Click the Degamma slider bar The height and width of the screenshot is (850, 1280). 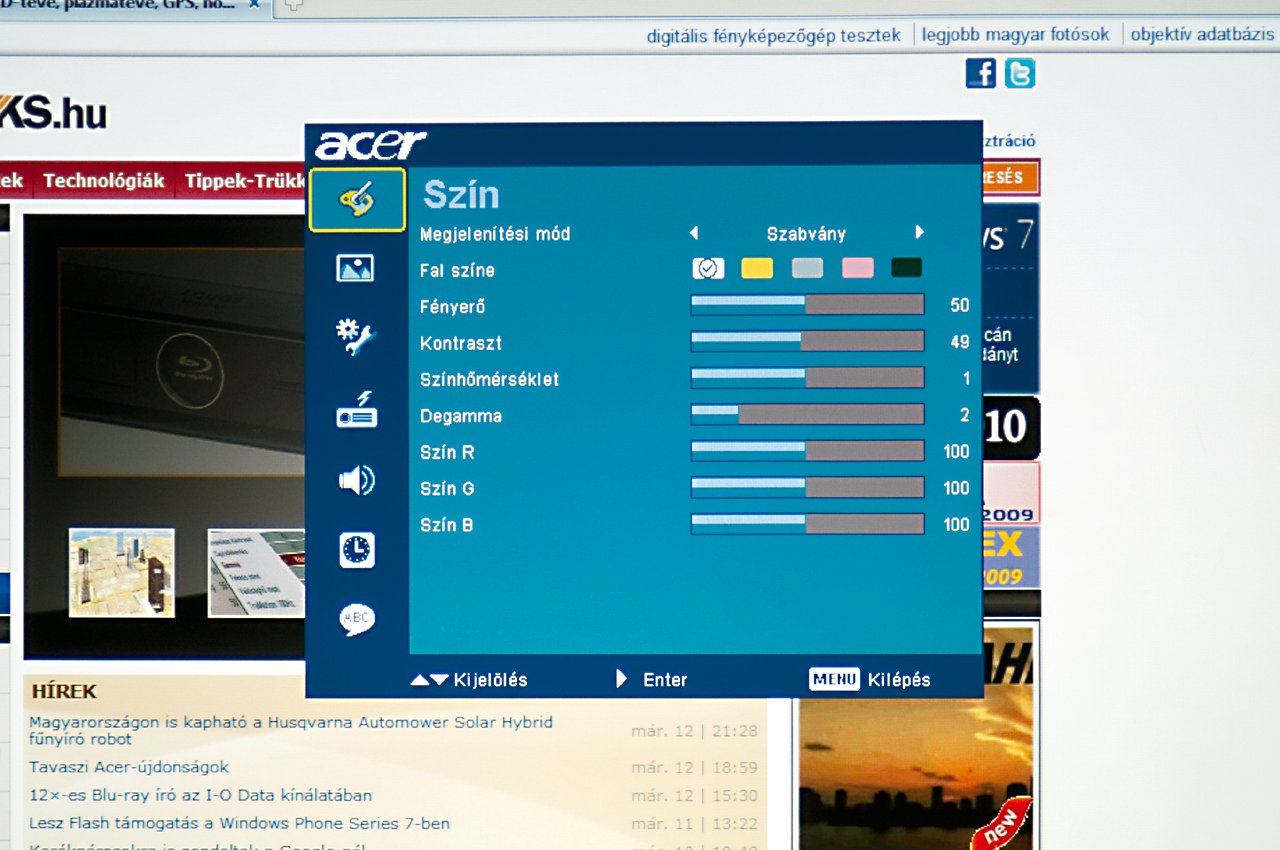click(x=807, y=415)
